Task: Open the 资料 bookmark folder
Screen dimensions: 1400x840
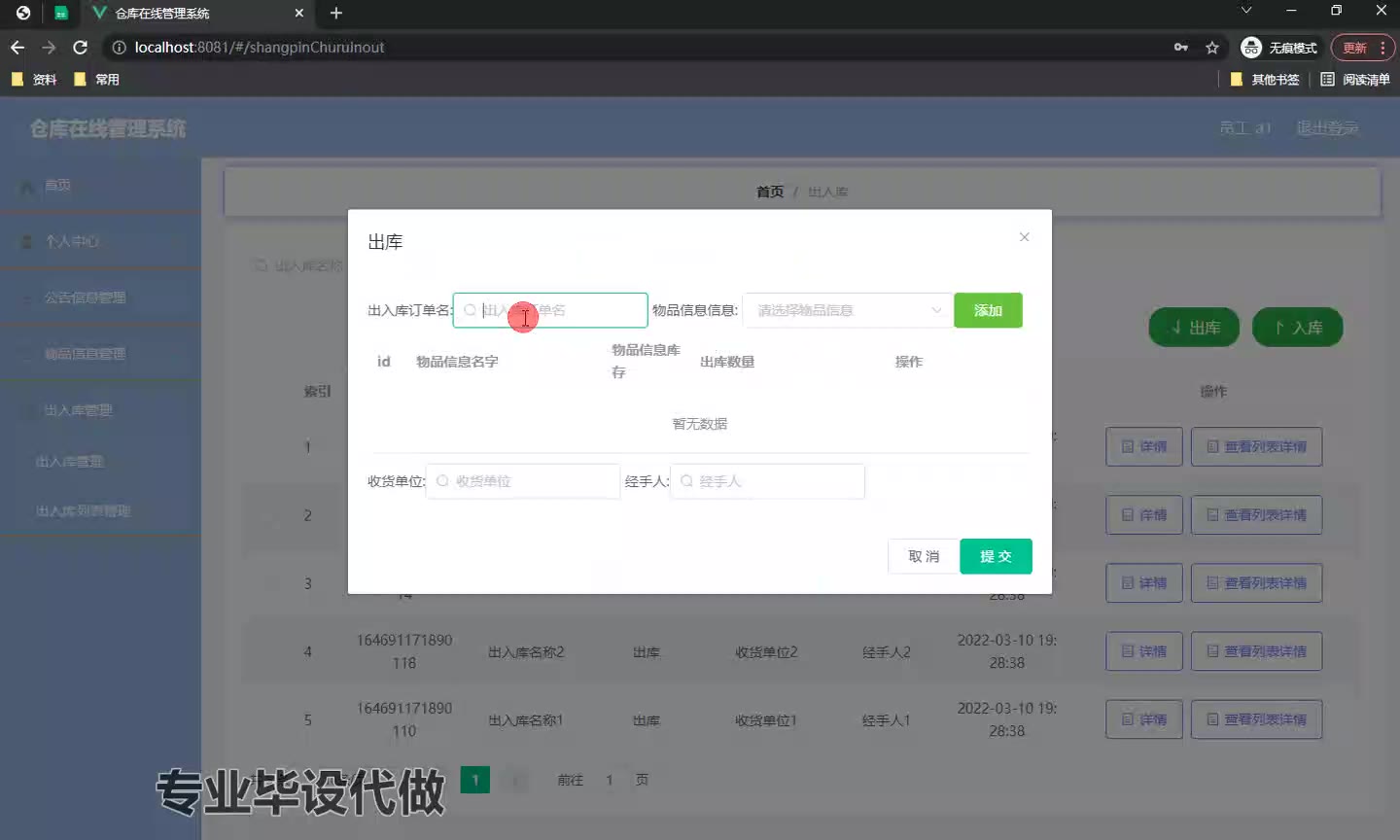Action: tap(35, 80)
